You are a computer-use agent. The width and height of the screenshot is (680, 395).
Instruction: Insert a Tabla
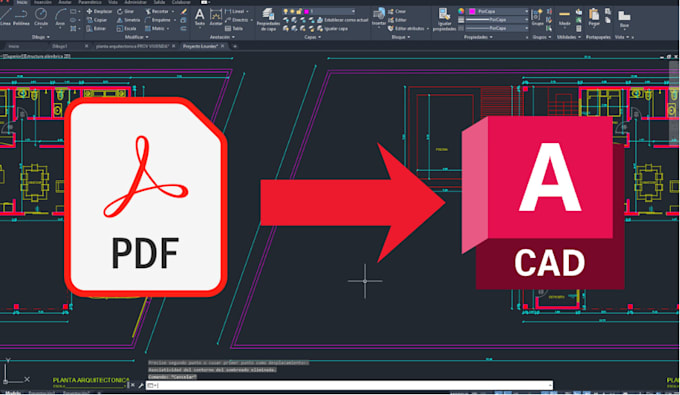click(234, 29)
